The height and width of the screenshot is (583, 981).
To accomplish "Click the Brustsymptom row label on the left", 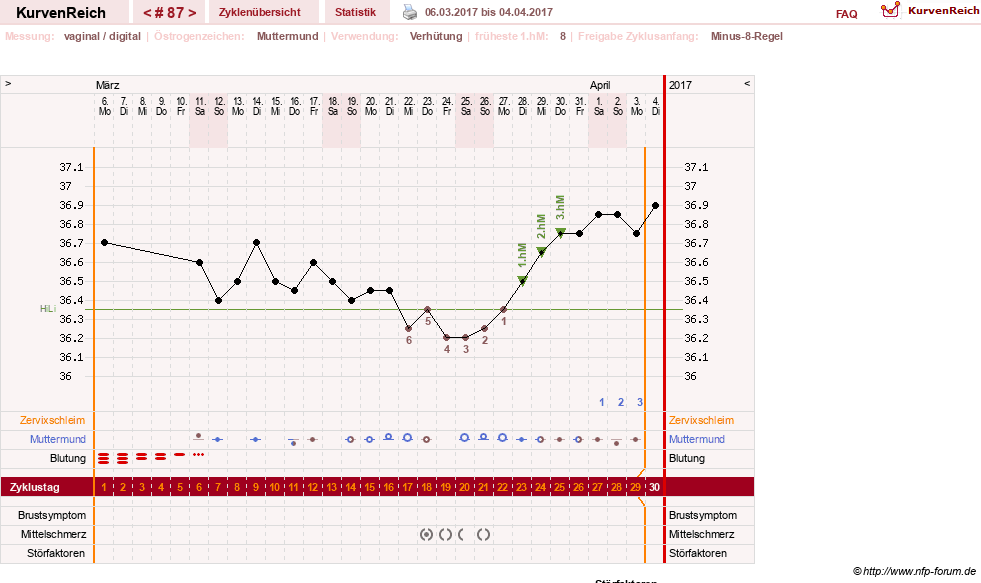I will click(x=52, y=515).
